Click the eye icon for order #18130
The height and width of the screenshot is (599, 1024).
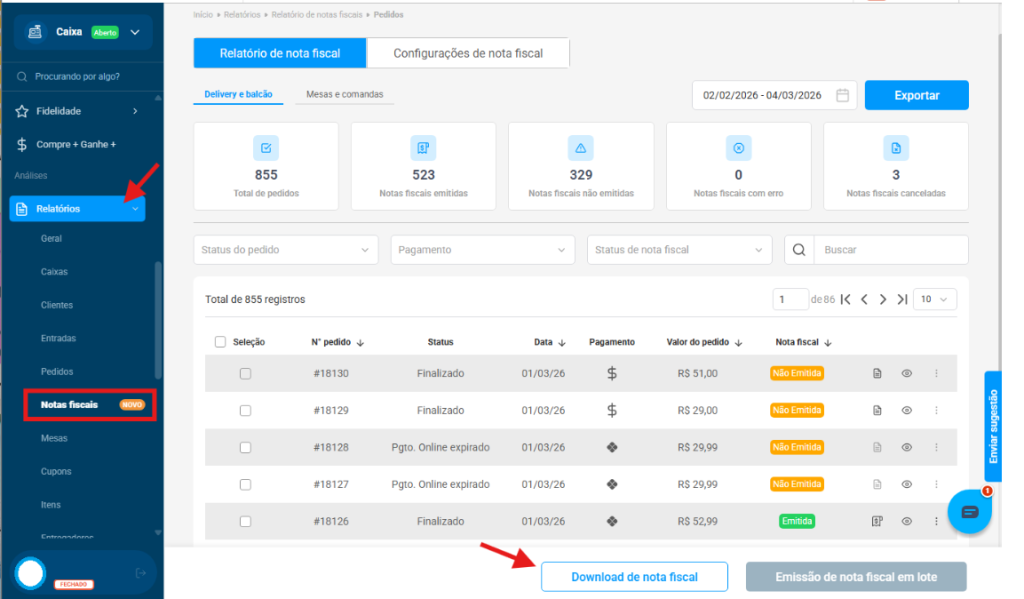pyautogui.click(x=906, y=373)
